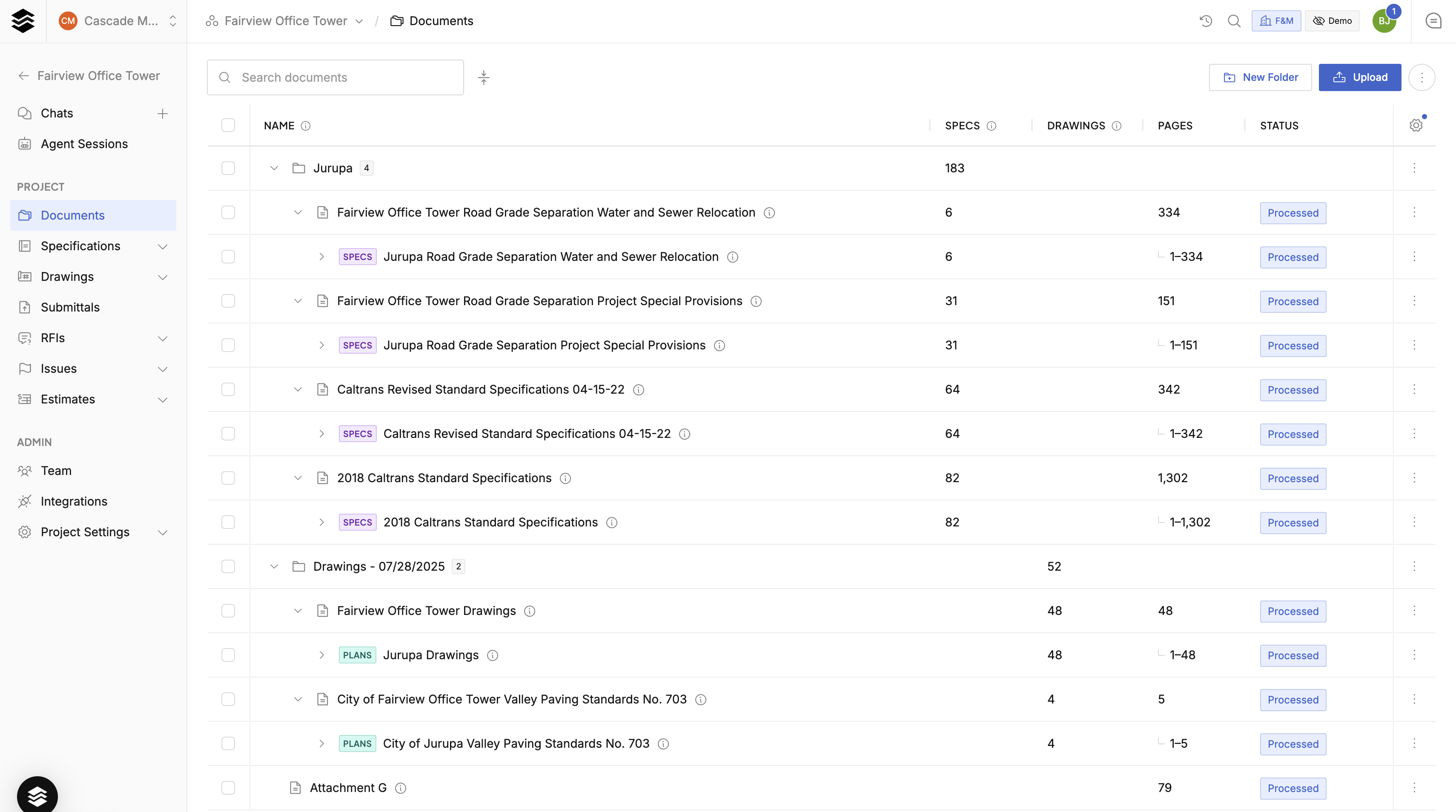Click the collapse-all rows icon beside search
The height and width of the screenshot is (812, 1456).
click(483, 77)
